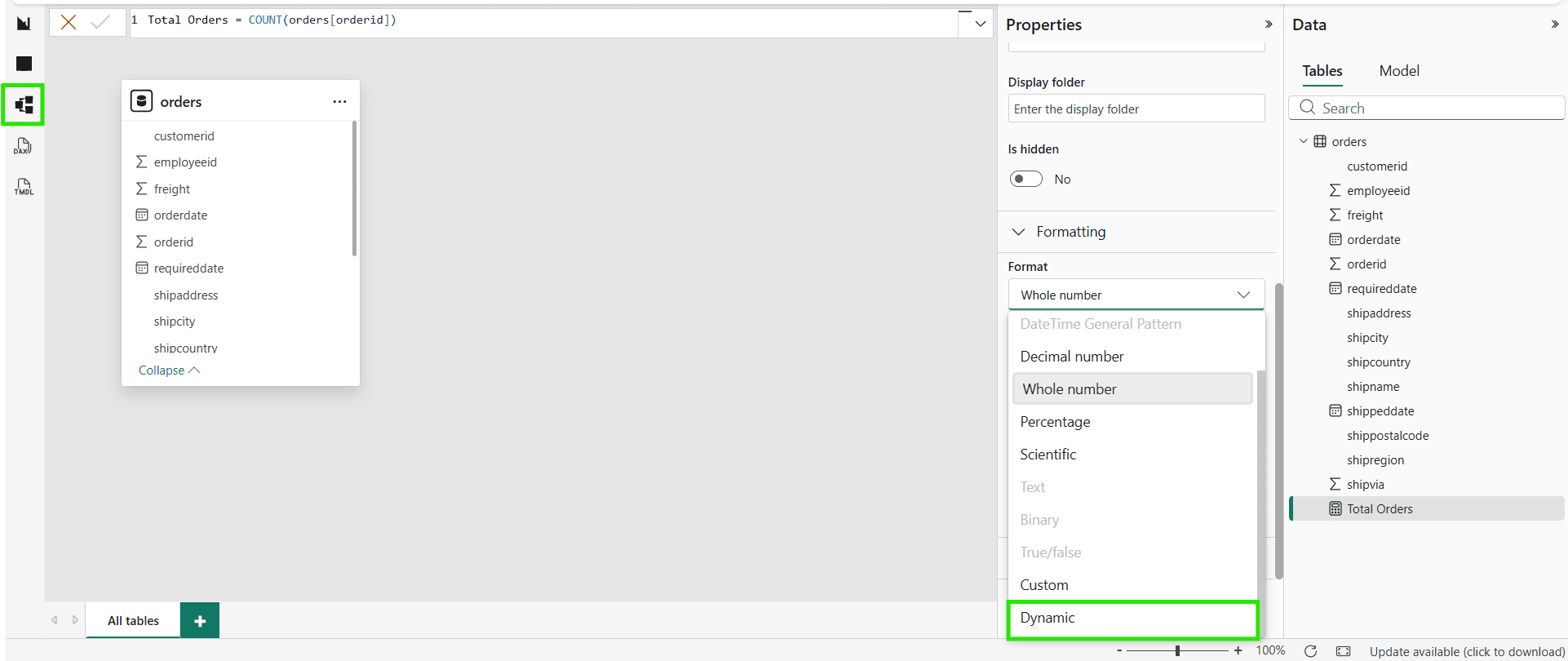The image size is (1568, 661).
Task: Select shipaddress in Data pane
Action: (1379, 313)
